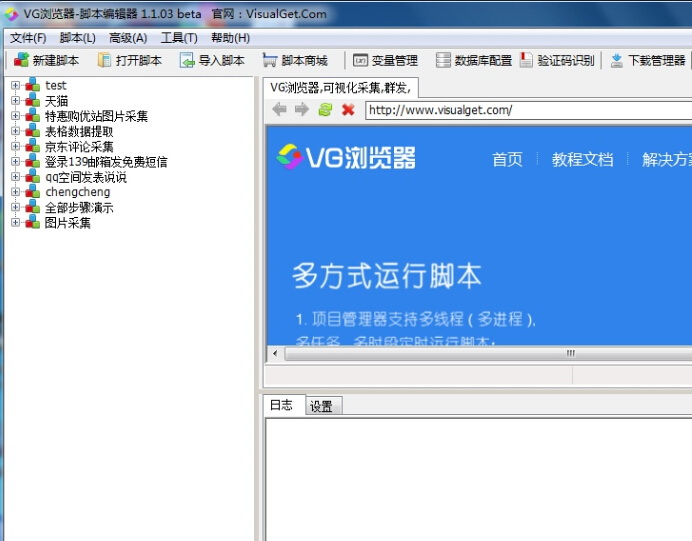
Task: Click the cube icon beside 表格数据提取
Action: [32, 131]
